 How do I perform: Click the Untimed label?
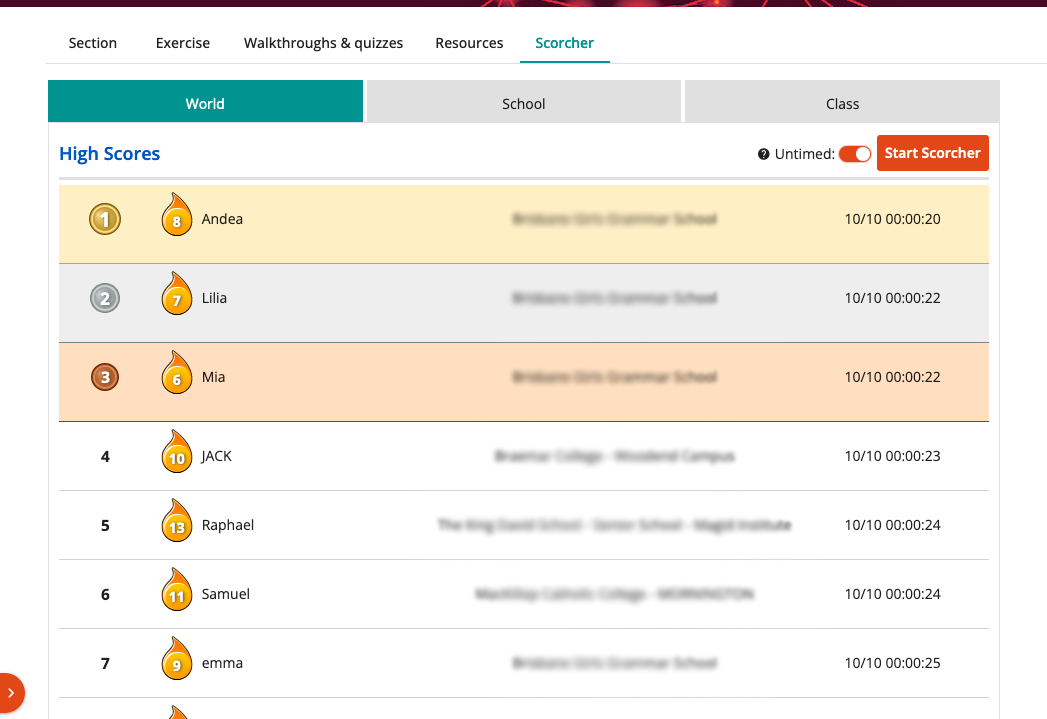coord(805,154)
